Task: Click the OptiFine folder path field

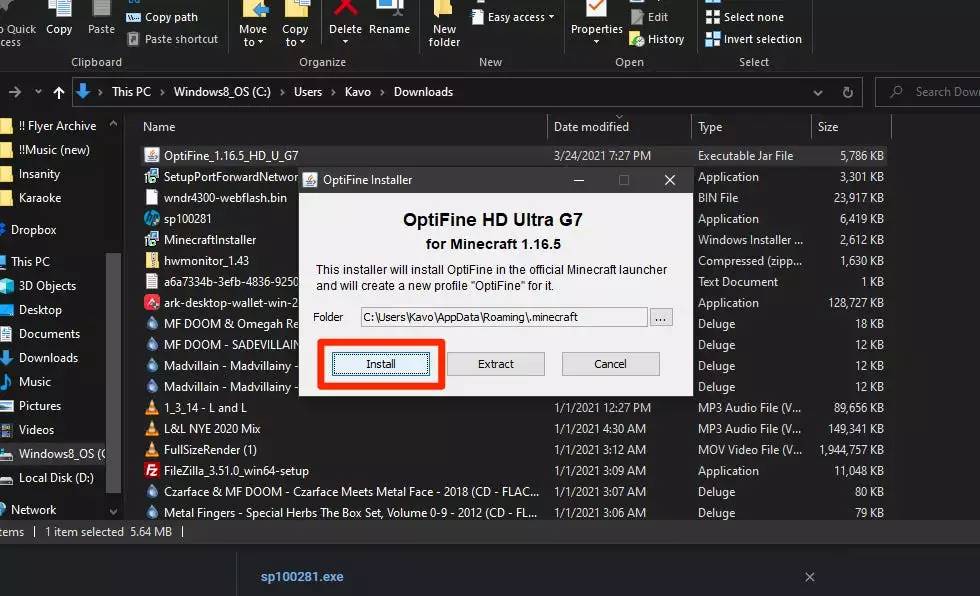Action: [504, 317]
